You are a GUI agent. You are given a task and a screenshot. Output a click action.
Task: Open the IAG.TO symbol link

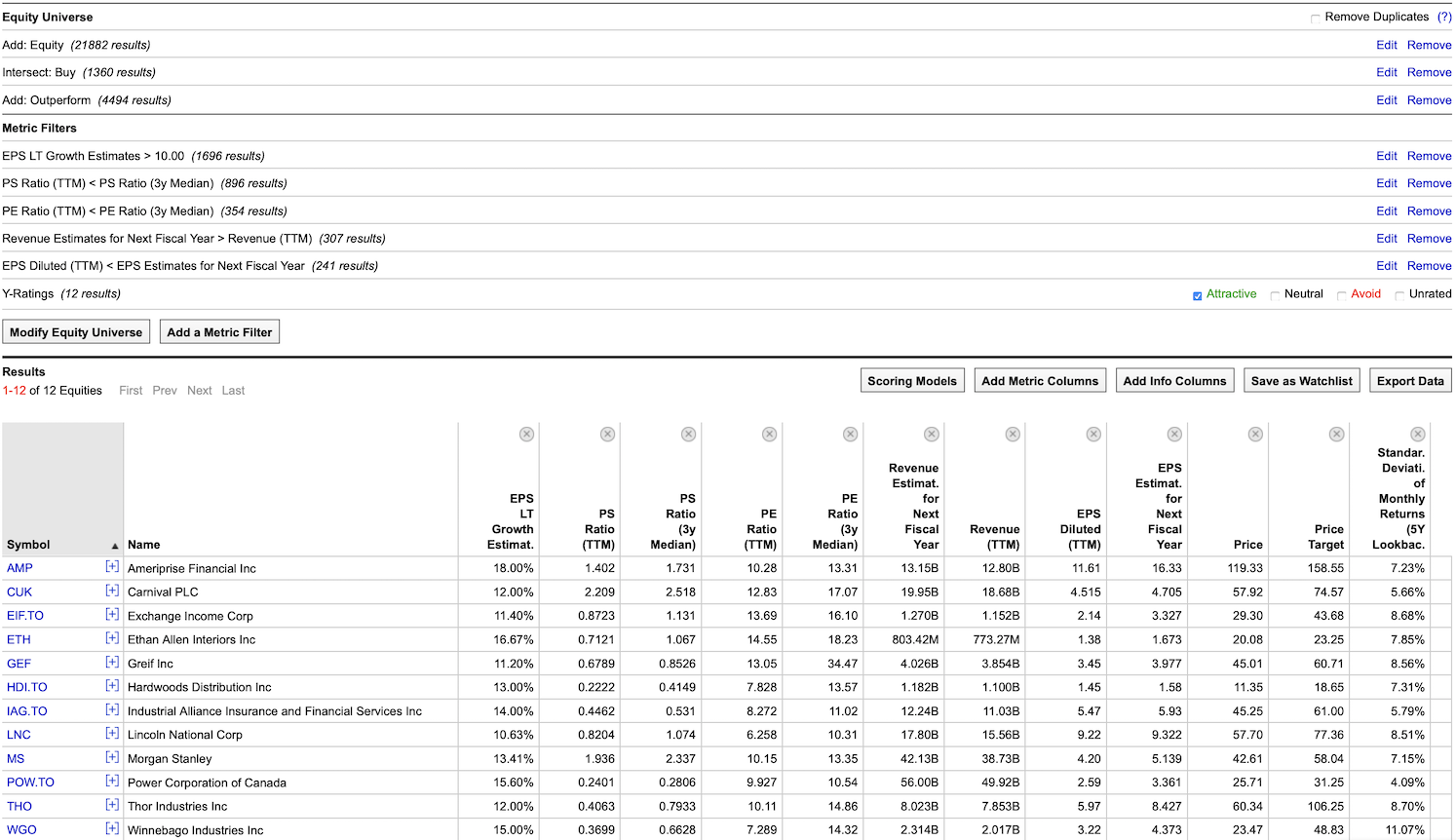tap(27, 711)
